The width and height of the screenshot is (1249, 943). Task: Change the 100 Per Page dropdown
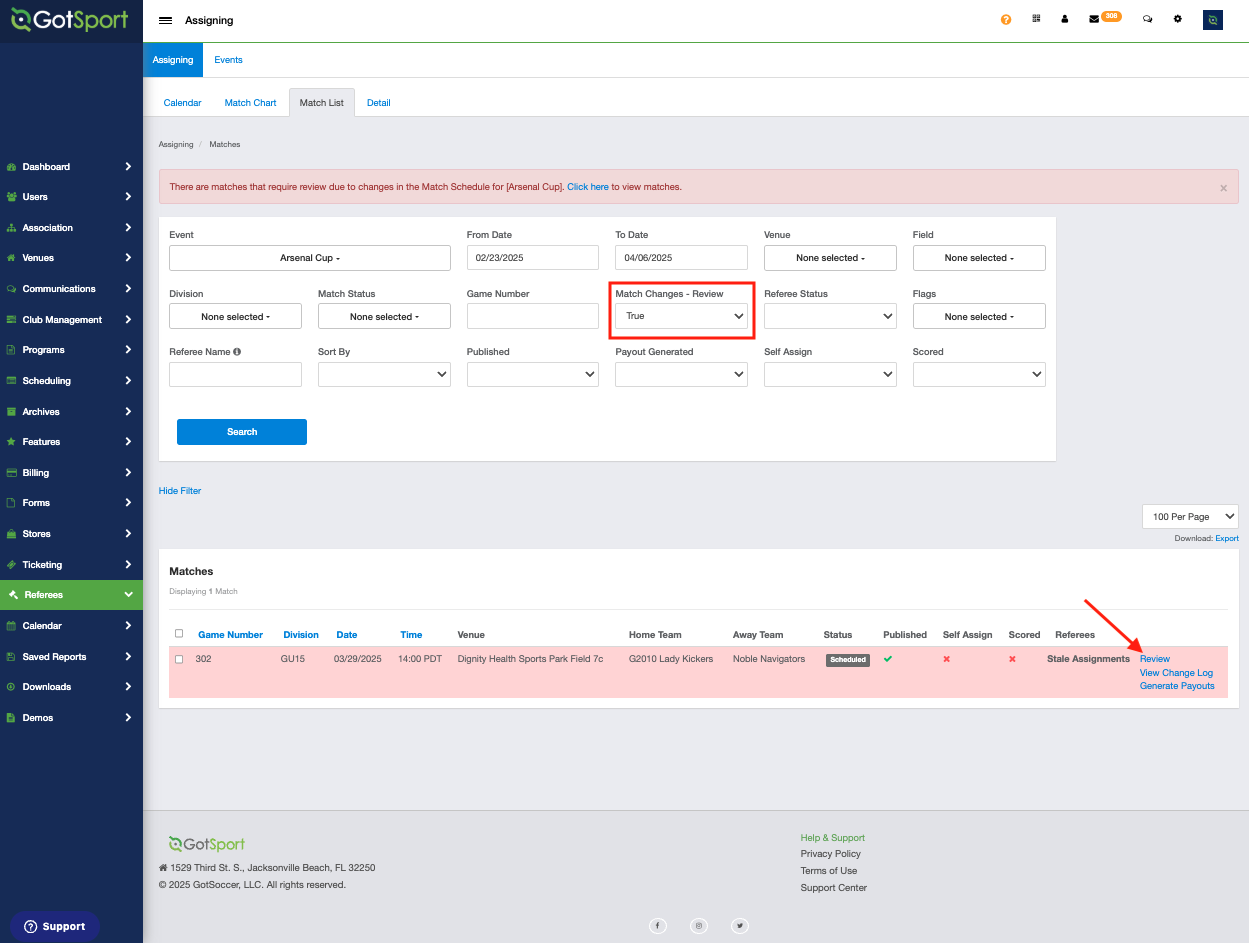tap(1190, 516)
